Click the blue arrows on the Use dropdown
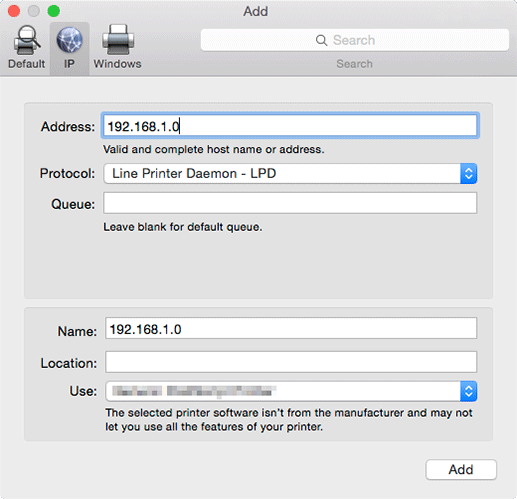This screenshot has width=517, height=499. point(468,391)
